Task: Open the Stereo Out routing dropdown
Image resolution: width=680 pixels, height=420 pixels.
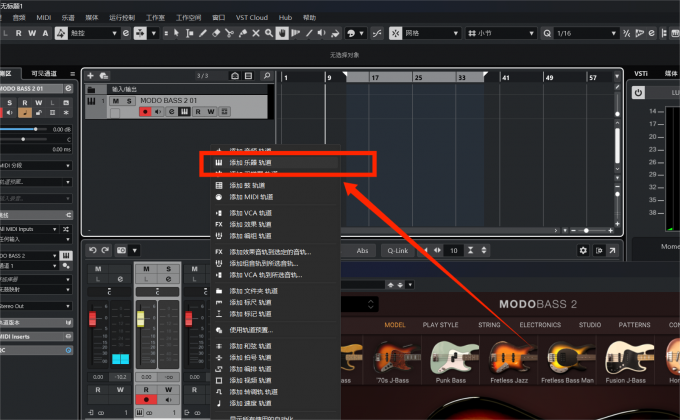Action: (x=36, y=306)
